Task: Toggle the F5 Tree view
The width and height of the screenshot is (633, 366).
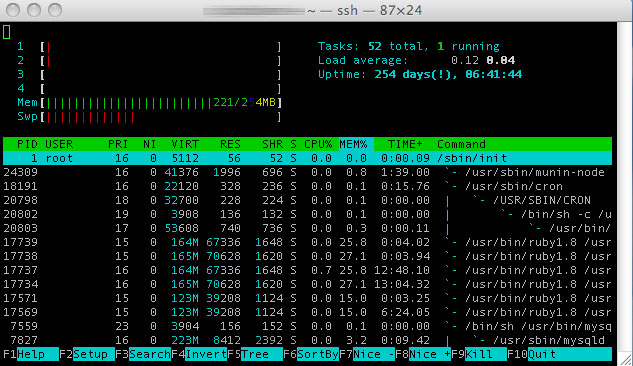Action: 255,354
